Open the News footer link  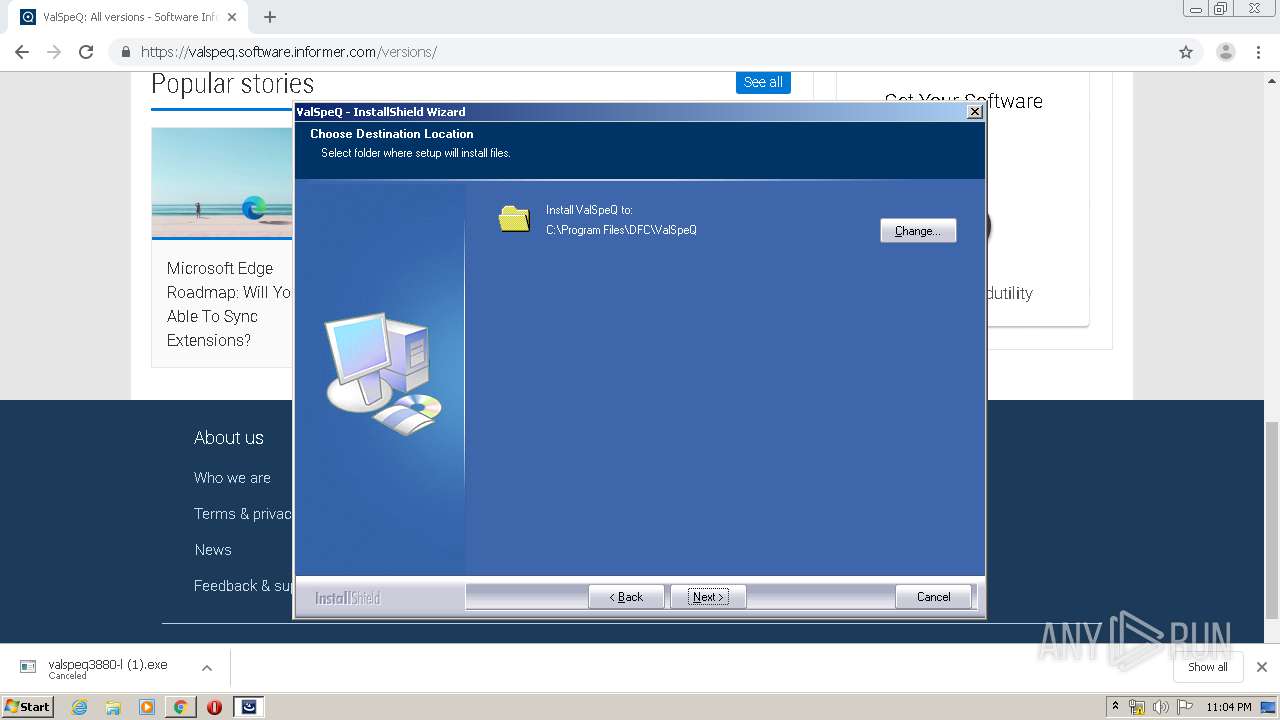(213, 550)
